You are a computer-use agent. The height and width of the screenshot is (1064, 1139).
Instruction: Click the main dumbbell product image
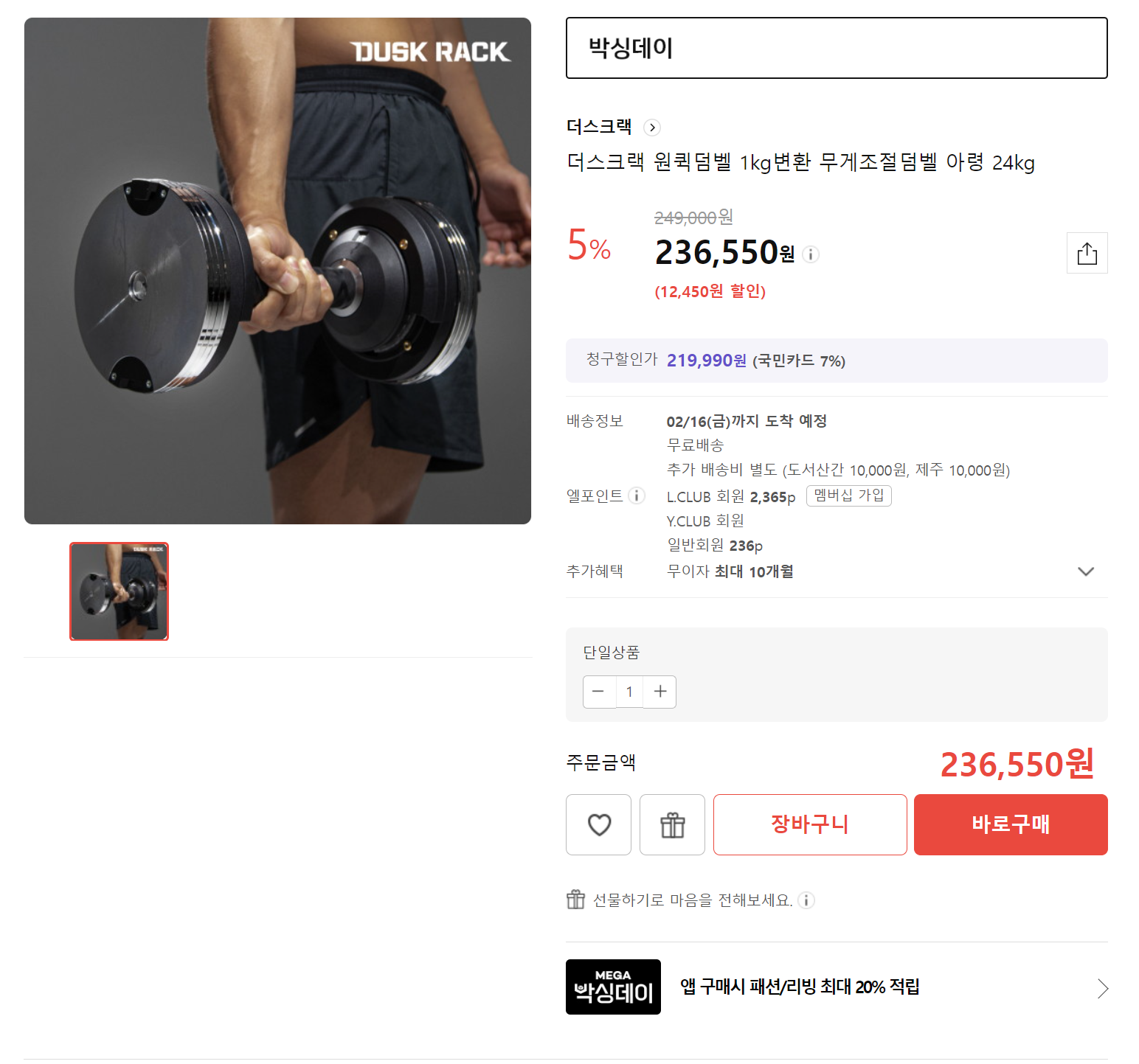277,271
